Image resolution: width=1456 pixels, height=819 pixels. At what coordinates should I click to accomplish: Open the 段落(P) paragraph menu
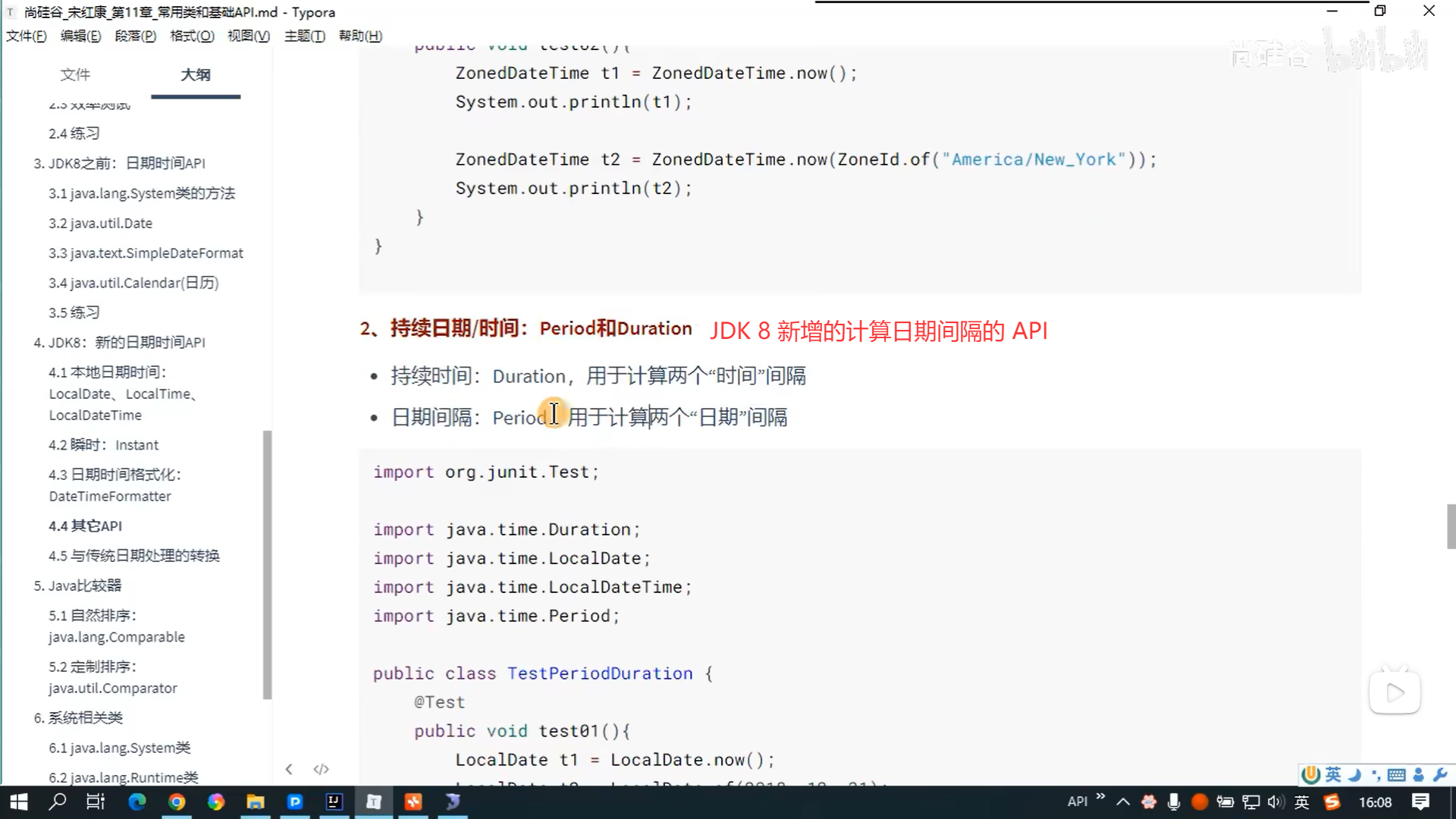tap(135, 36)
